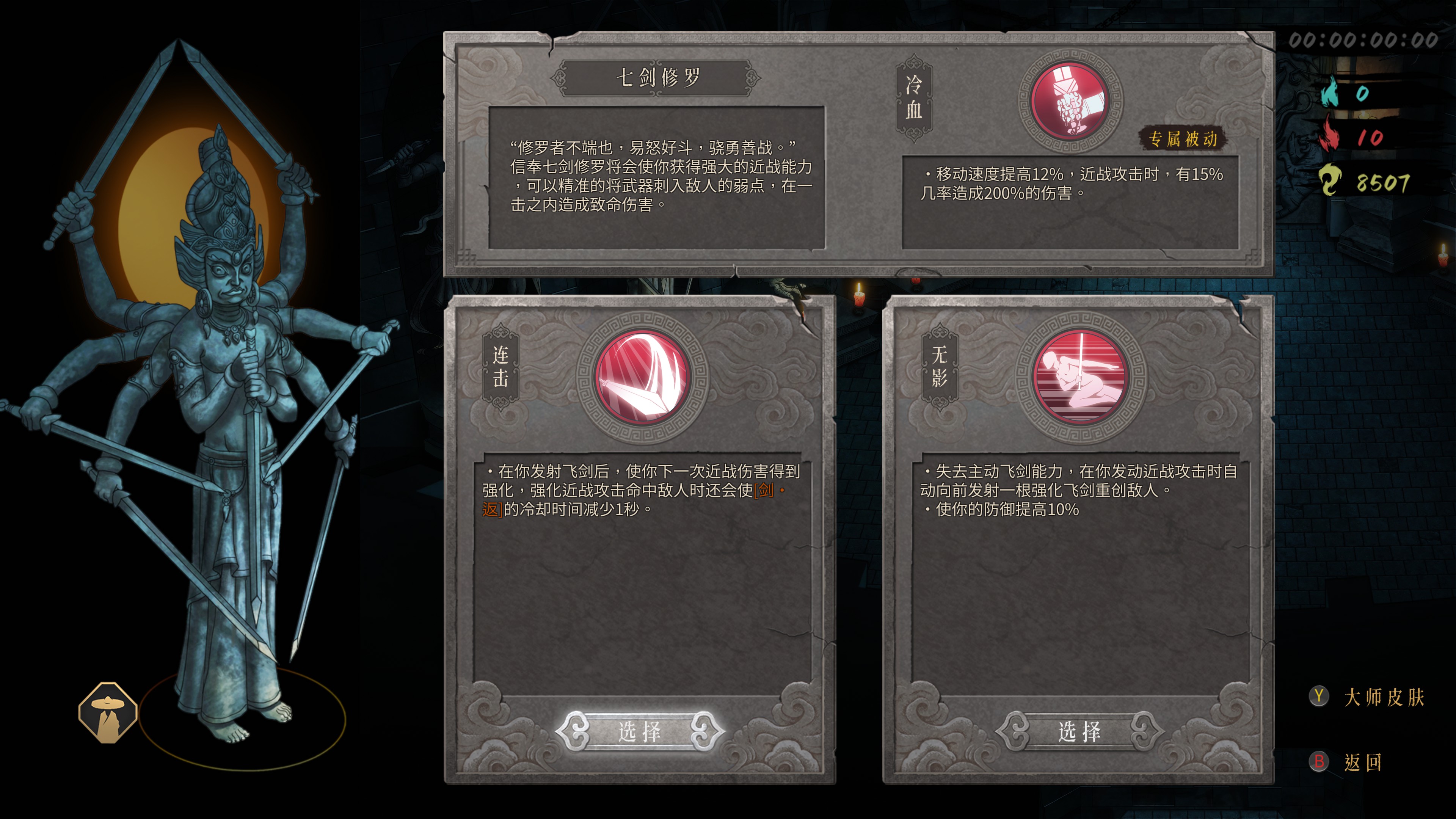
Task: Click the 无影 vertical name label
Action: point(939,366)
